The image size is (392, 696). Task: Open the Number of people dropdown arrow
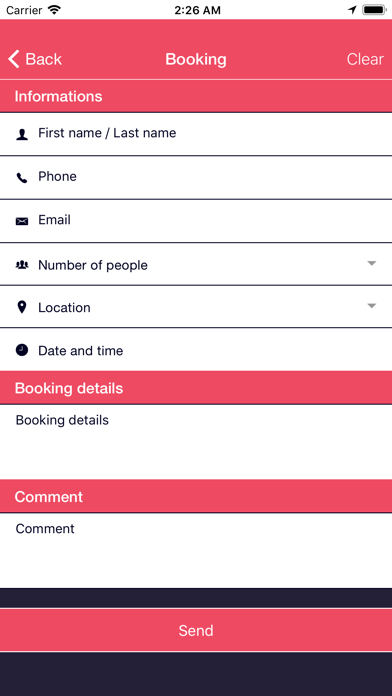pyautogui.click(x=372, y=263)
